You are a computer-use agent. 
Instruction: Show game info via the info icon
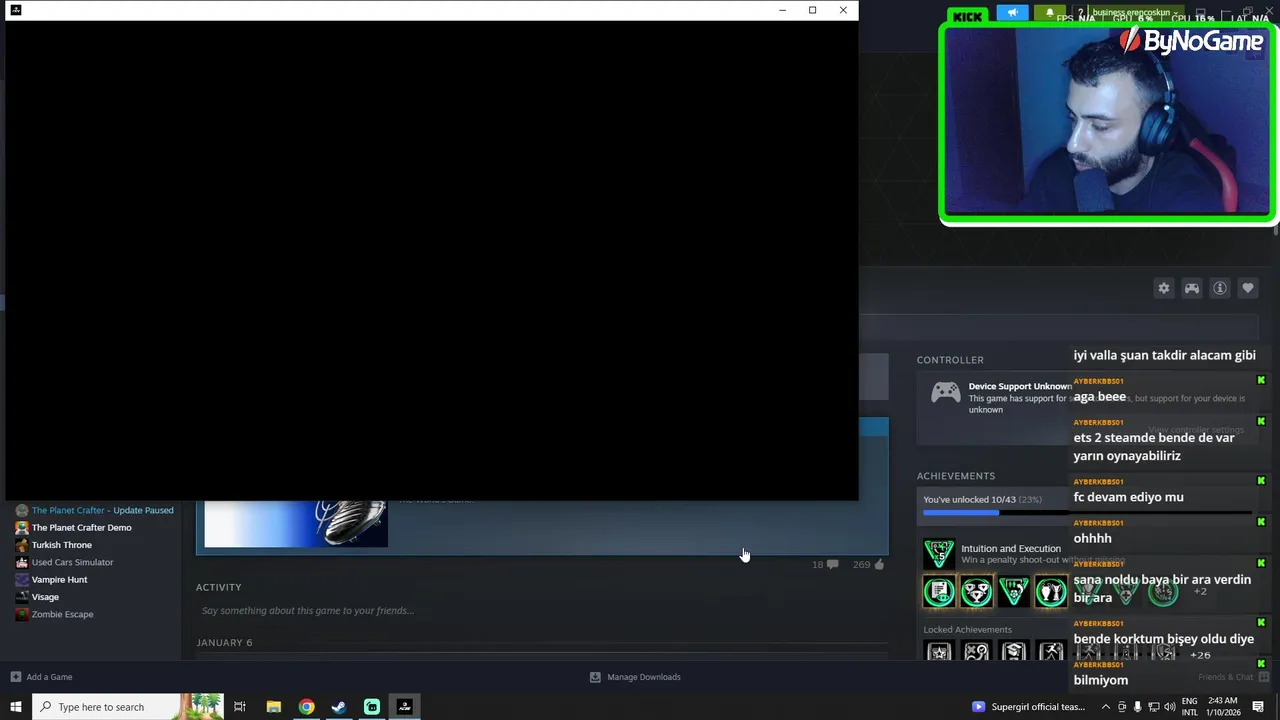(1220, 288)
